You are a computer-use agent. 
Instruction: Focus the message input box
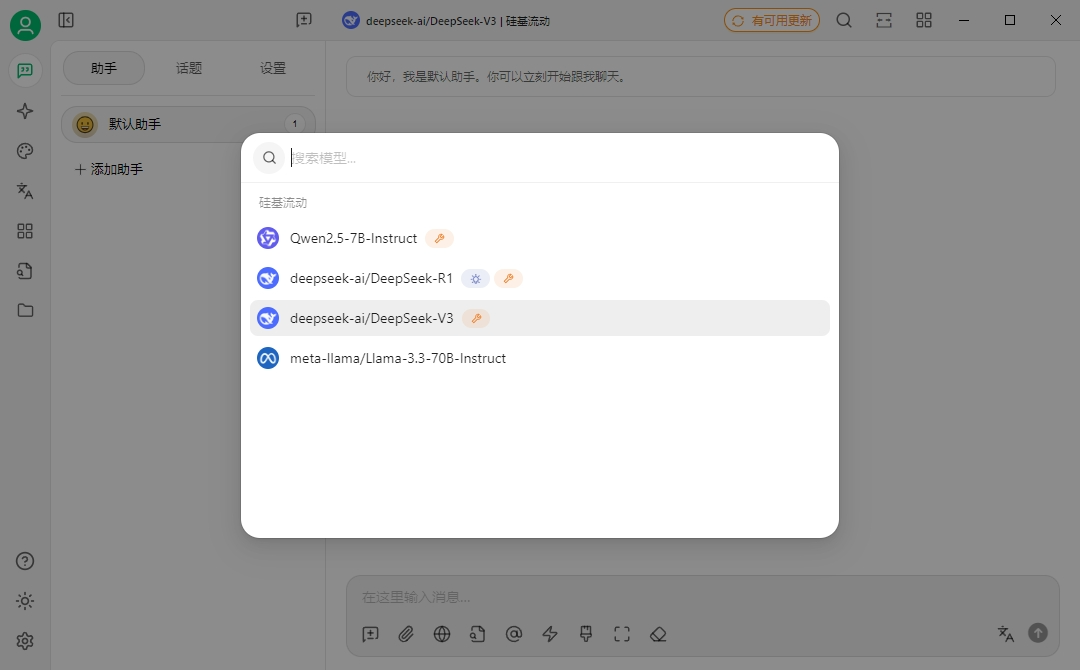[703, 597]
